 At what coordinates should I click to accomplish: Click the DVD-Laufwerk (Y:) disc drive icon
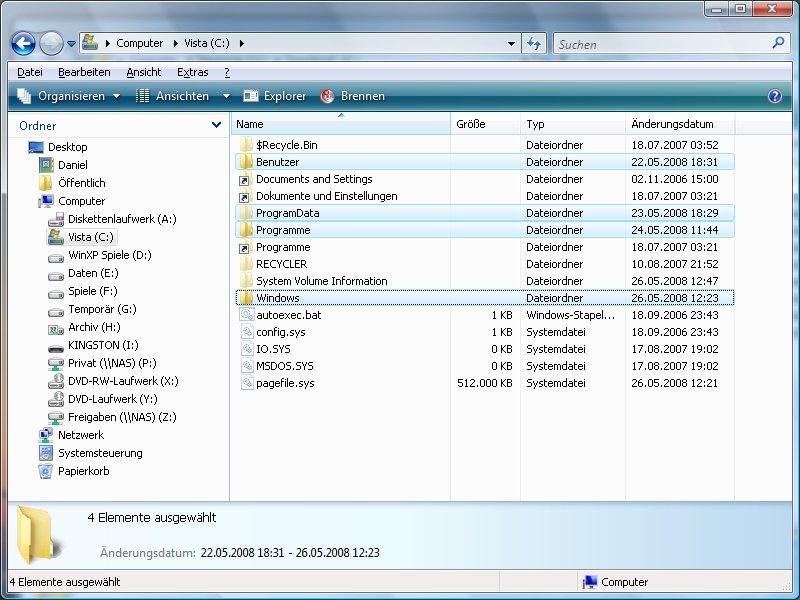pos(56,399)
